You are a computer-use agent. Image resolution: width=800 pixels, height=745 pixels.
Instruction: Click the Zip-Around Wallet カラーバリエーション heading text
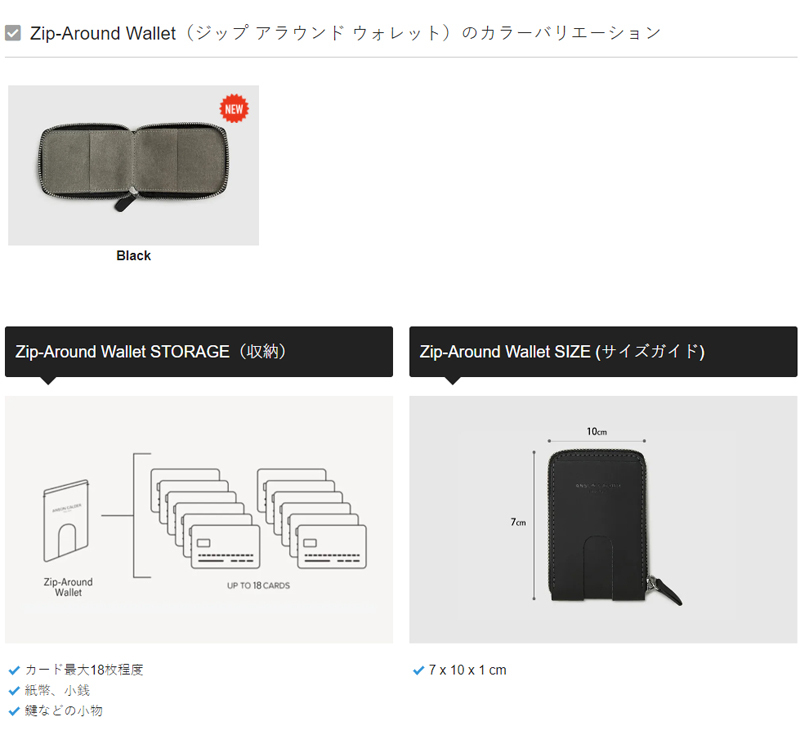click(345, 33)
